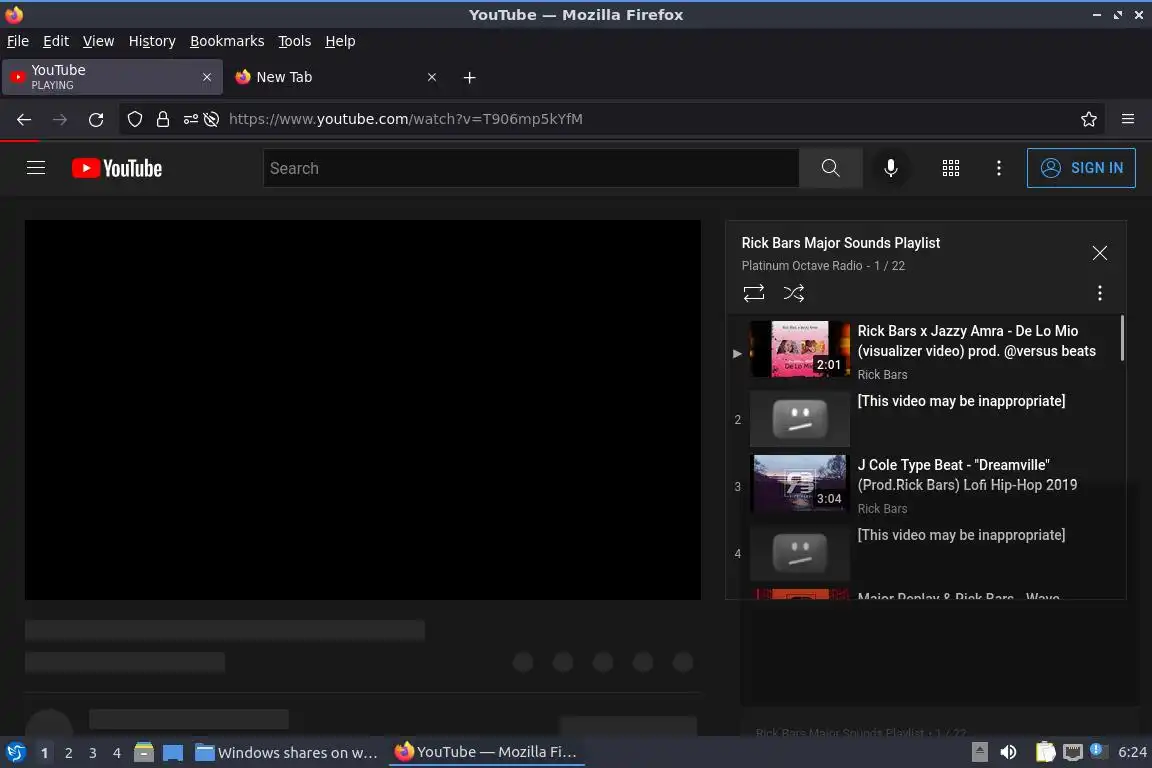Open the J Cole Type Beat Dreamville title
The width and height of the screenshot is (1152, 768).
[967, 475]
